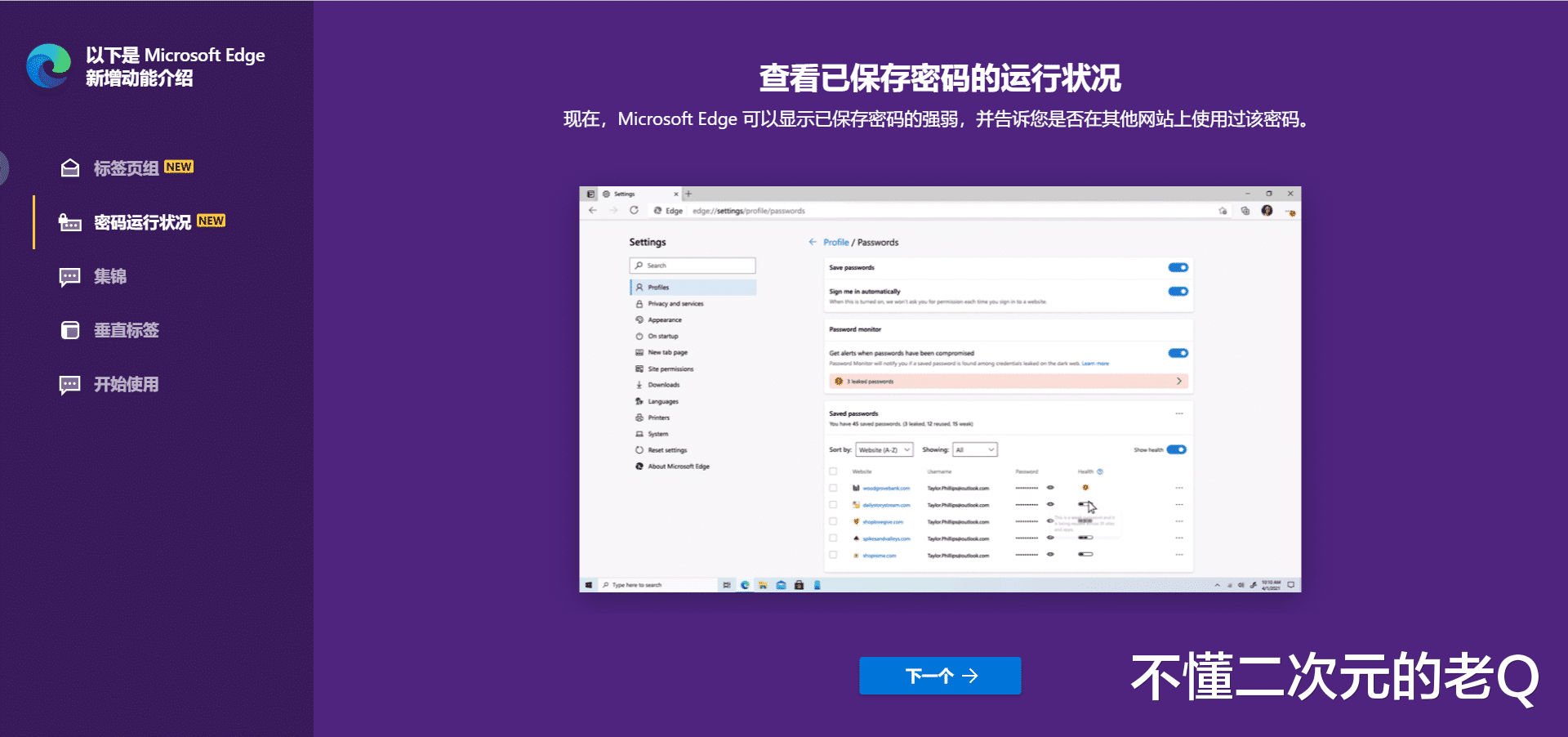Toggle Save passwords switch in preview
The height and width of the screenshot is (737, 1568).
point(1178,267)
